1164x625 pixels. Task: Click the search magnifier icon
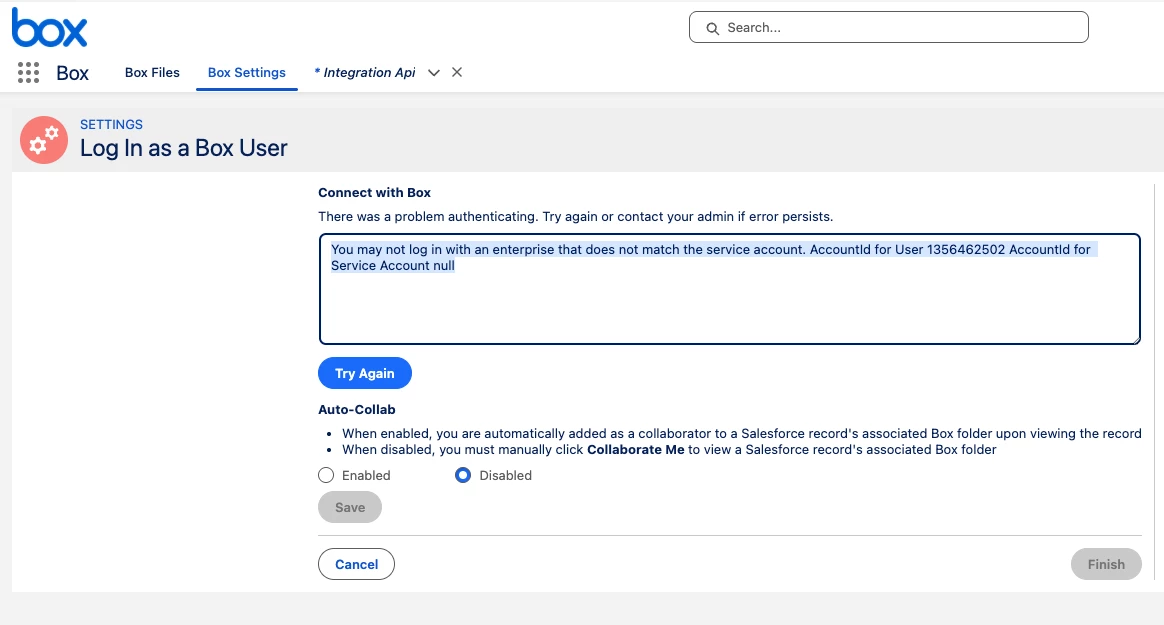pyautogui.click(x=712, y=28)
